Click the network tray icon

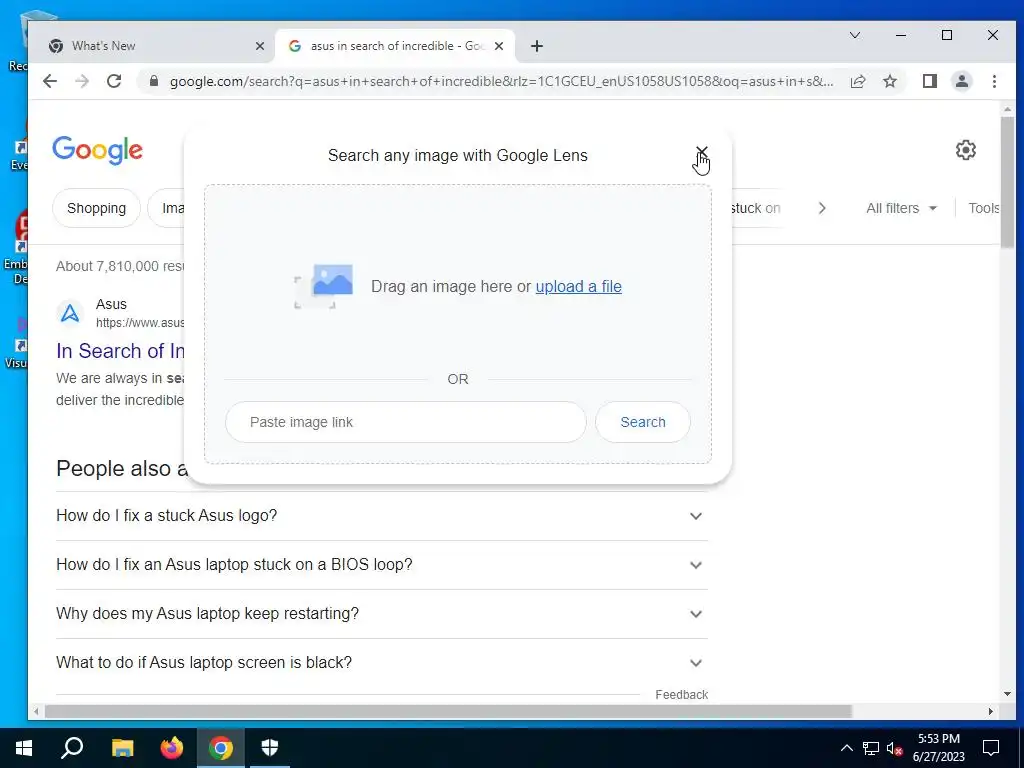click(871, 748)
